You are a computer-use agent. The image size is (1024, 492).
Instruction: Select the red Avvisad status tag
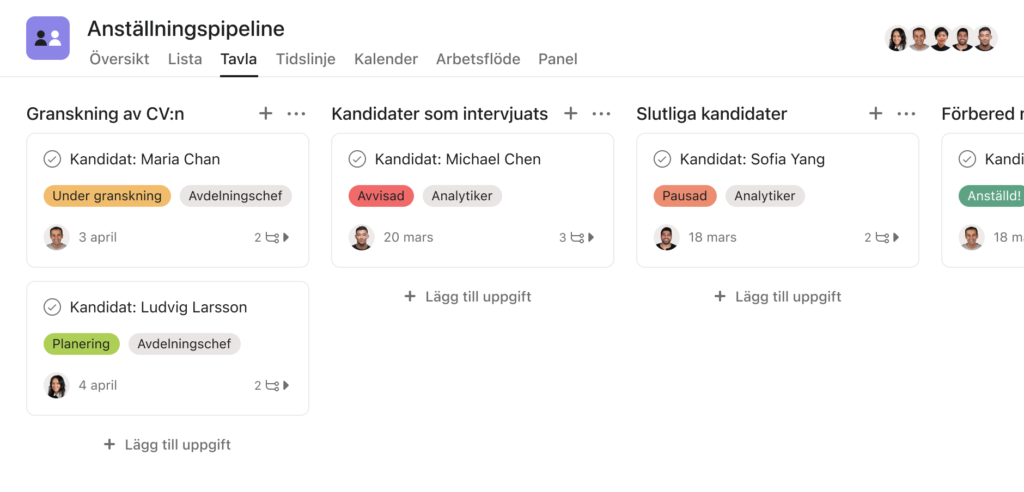381,196
